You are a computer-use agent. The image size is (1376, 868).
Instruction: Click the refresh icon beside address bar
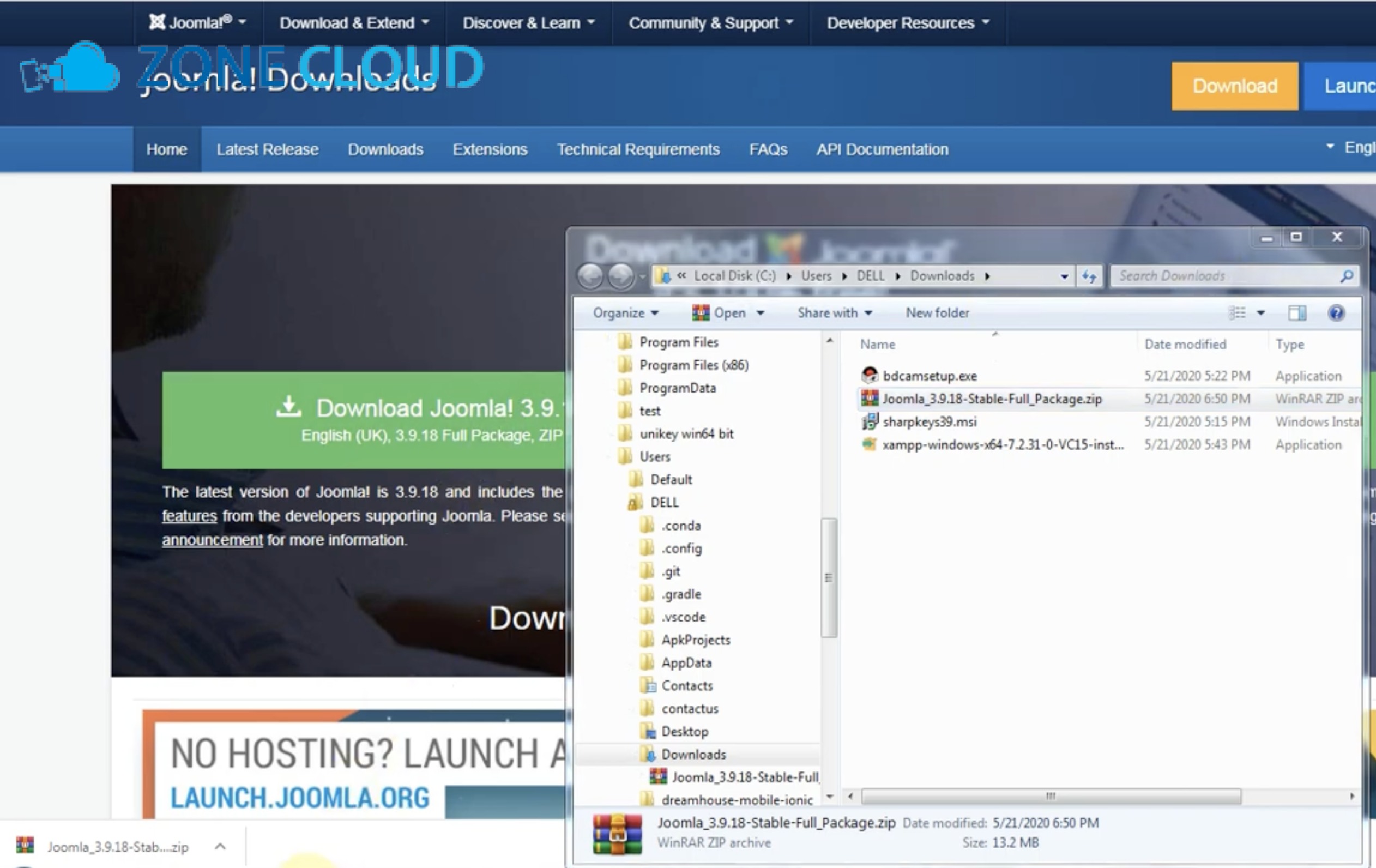pyautogui.click(x=1089, y=276)
